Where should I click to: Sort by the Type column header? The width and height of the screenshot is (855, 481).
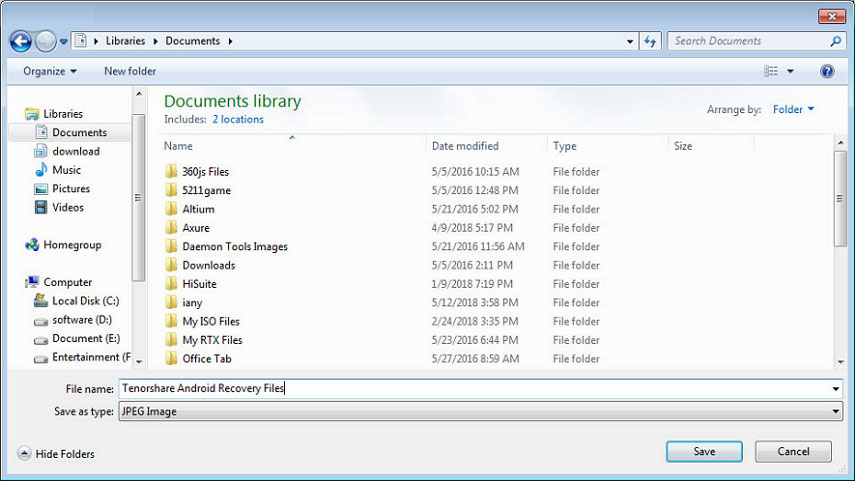pos(564,146)
